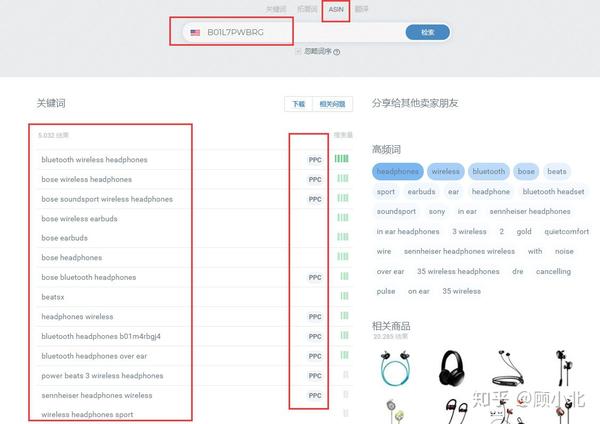Open the 关键词 search tab
This screenshot has width=600, height=424.
(x=276, y=9)
